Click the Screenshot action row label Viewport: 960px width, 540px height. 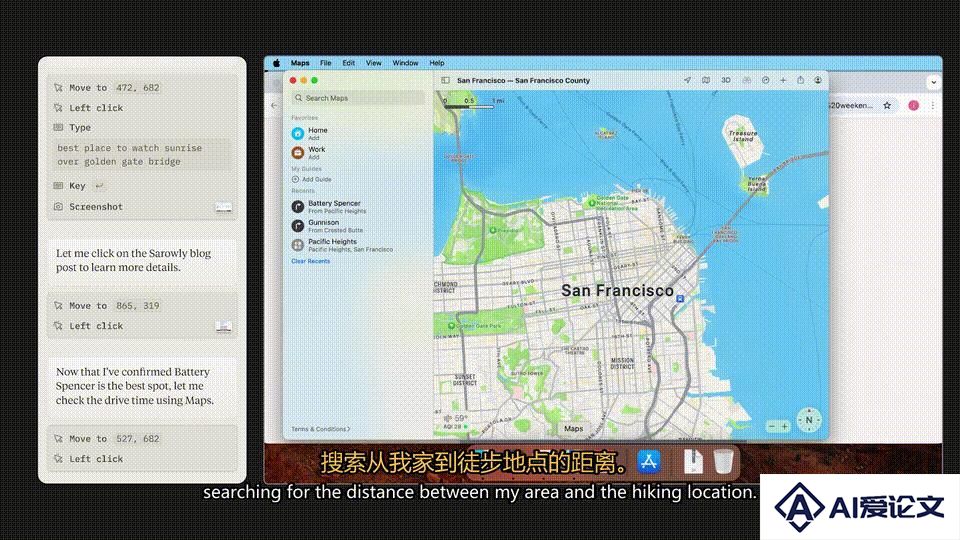point(96,207)
